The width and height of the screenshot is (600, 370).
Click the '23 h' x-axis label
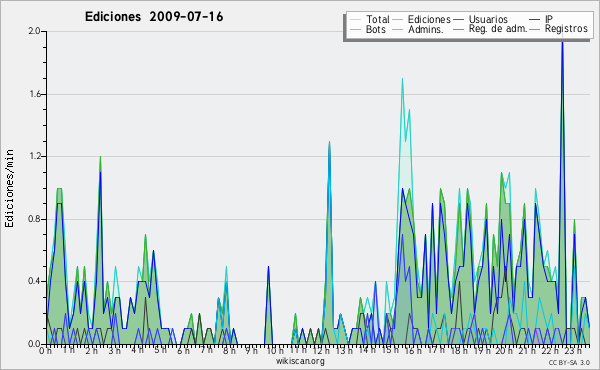(x=573, y=351)
